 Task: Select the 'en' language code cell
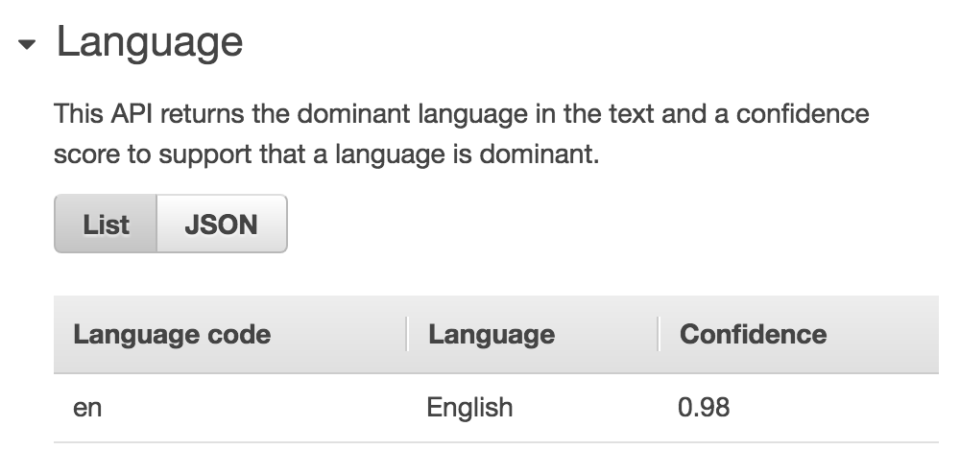[87, 408]
